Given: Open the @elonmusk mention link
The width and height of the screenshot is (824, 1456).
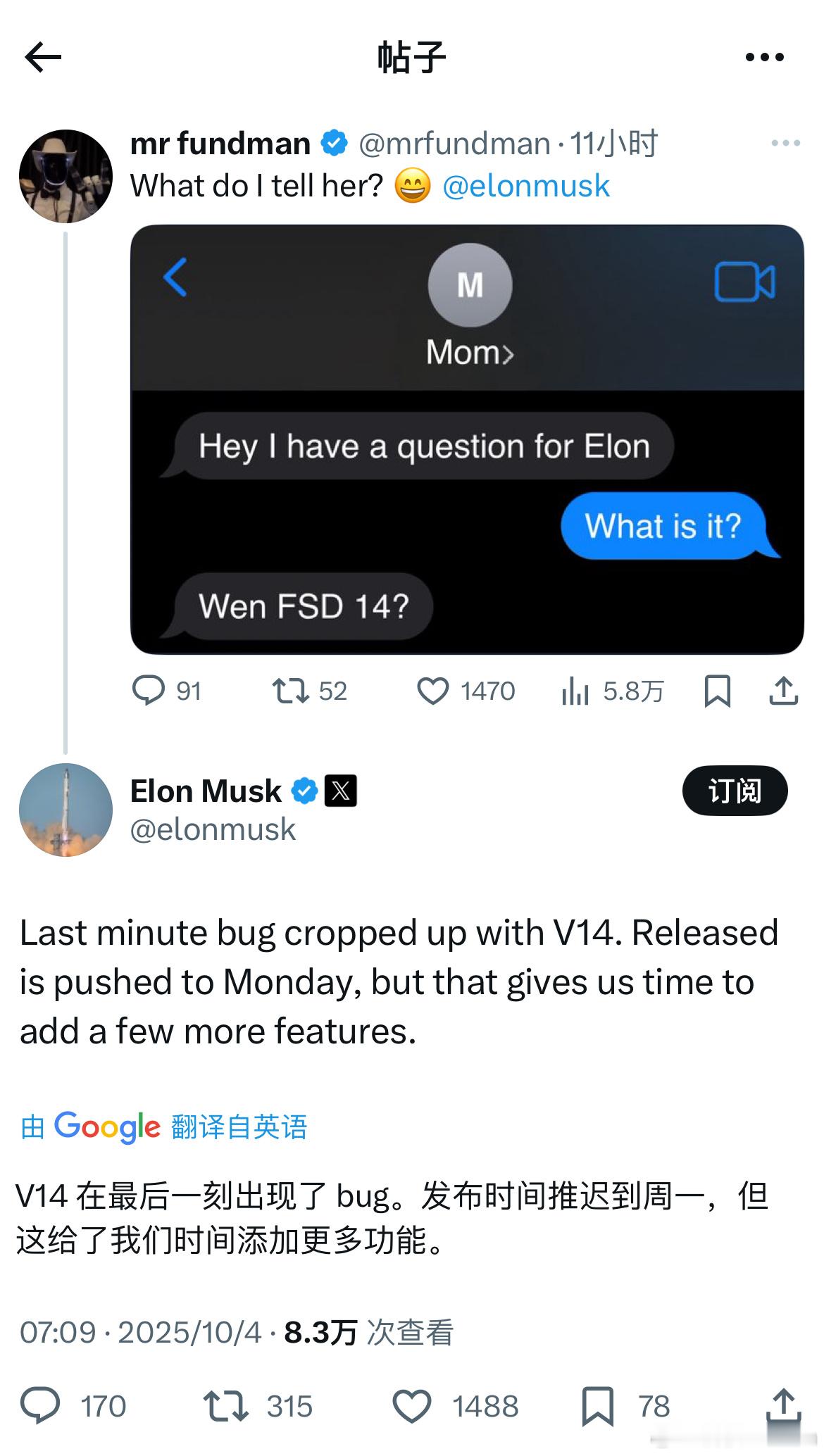Looking at the screenshot, I should click(x=525, y=187).
